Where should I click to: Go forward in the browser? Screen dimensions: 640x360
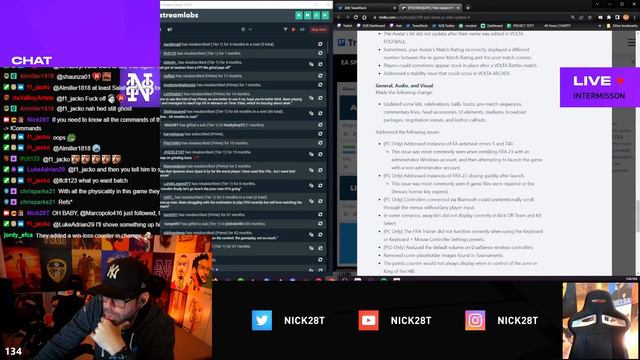(x=347, y=18)
